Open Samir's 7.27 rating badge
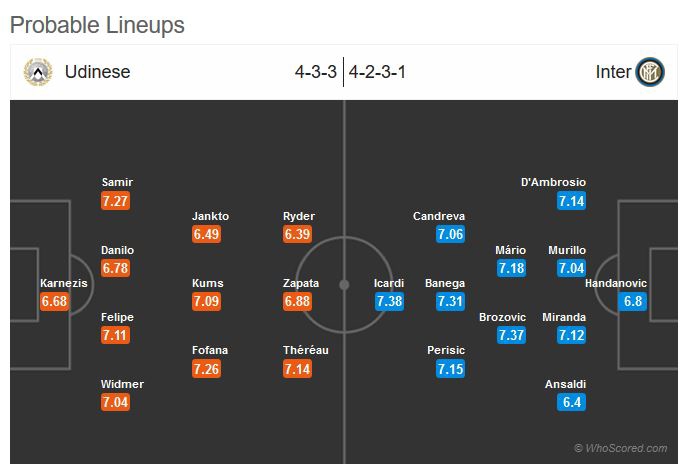 [x=116, y=200]
